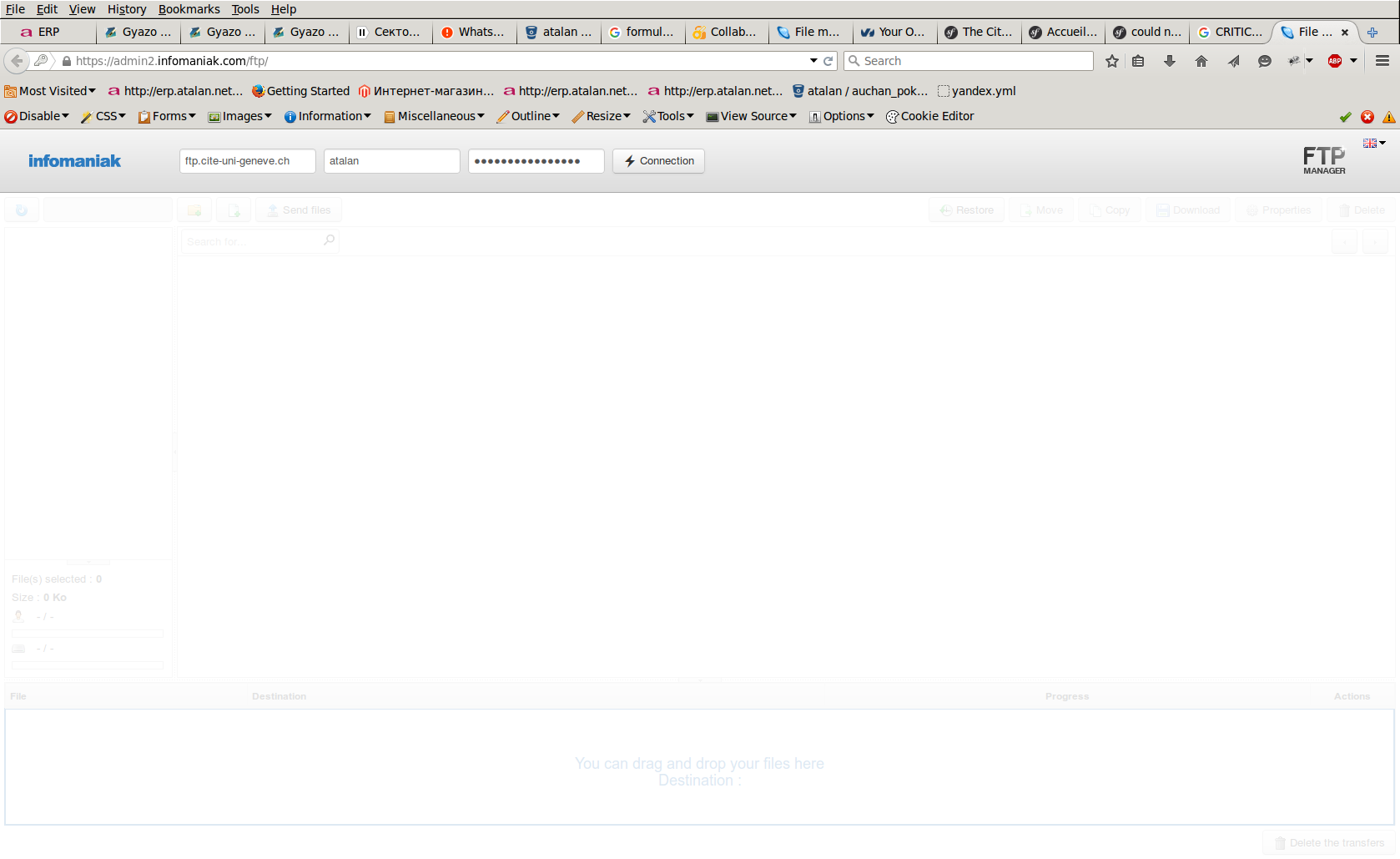
Task: Switch to the File m... tab
Action: [810, 32]
